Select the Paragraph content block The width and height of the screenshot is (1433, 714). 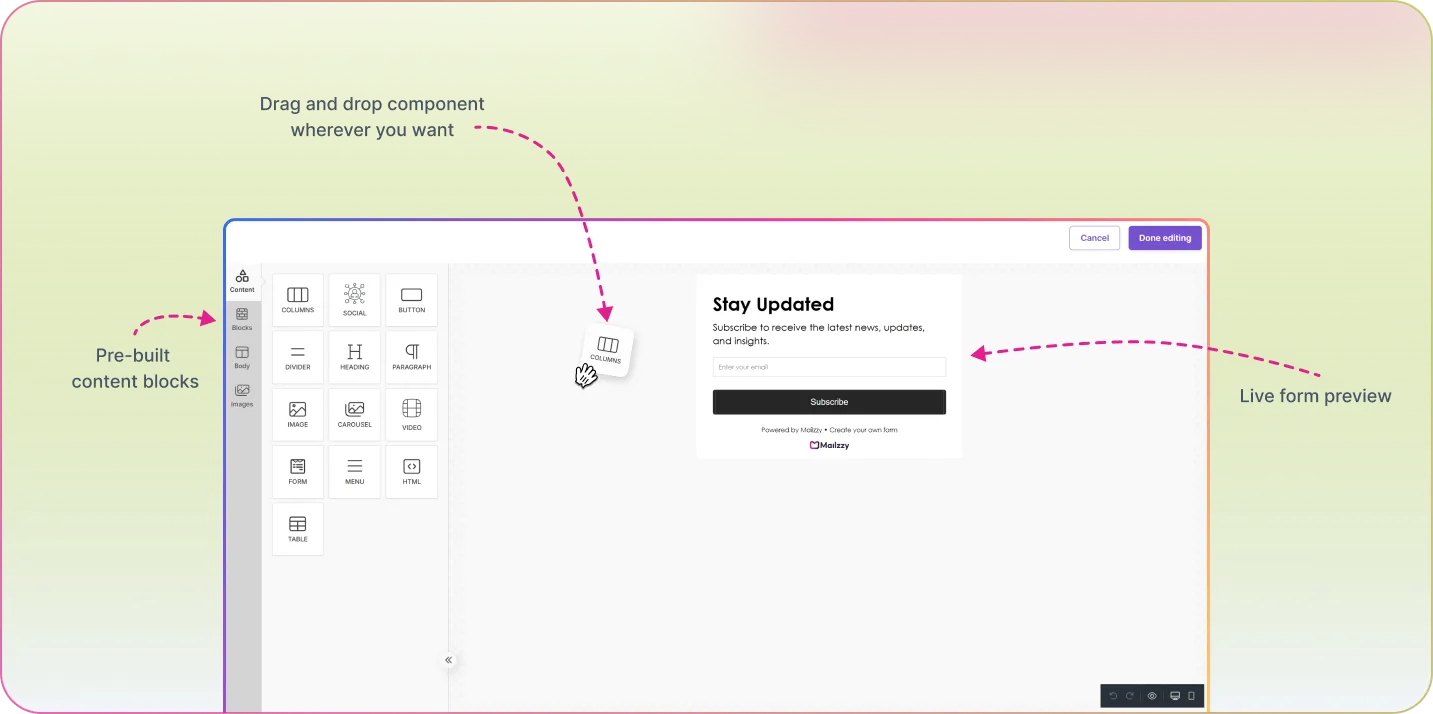(412, 357)
